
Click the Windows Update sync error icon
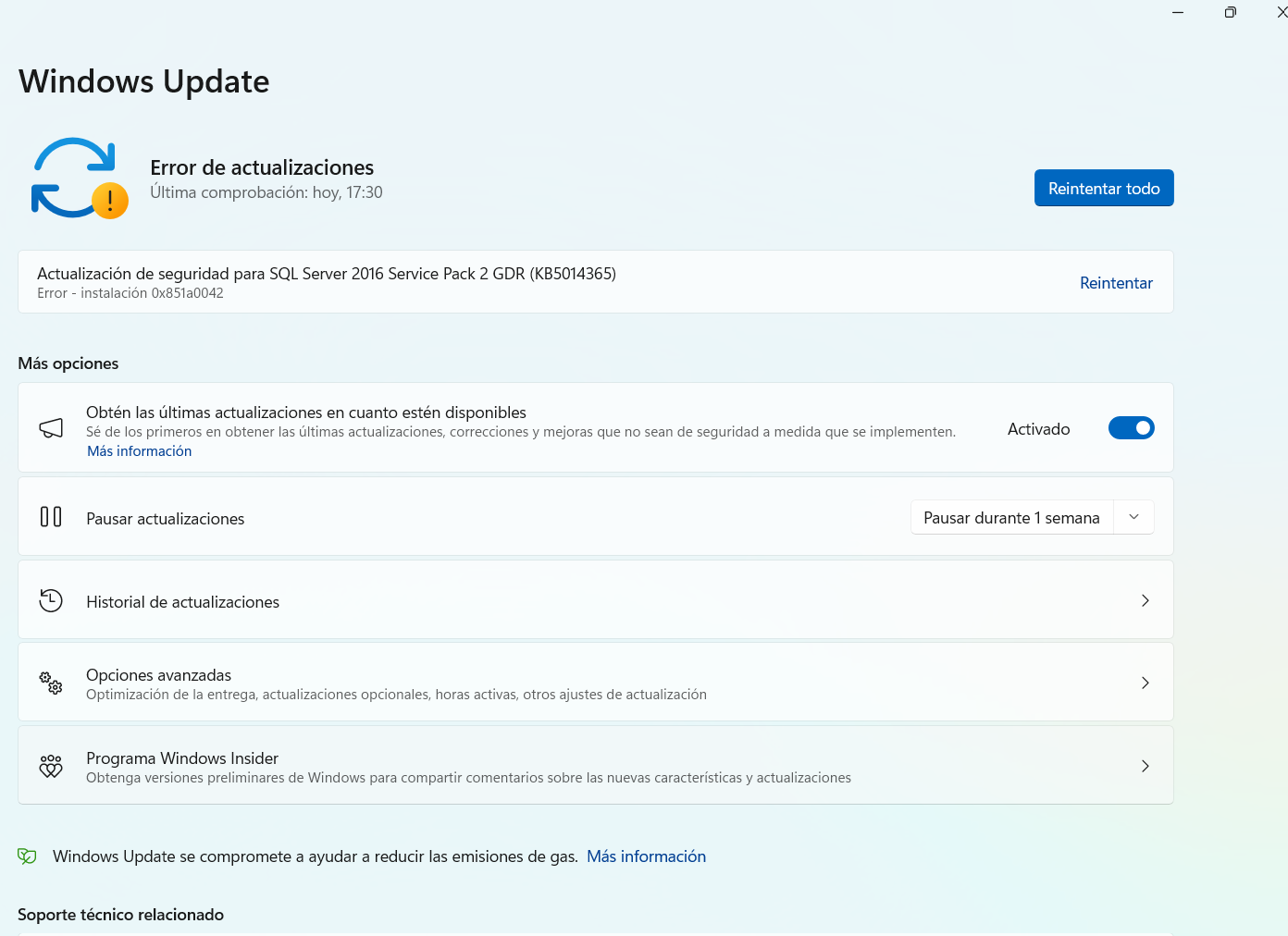point(80,178)
